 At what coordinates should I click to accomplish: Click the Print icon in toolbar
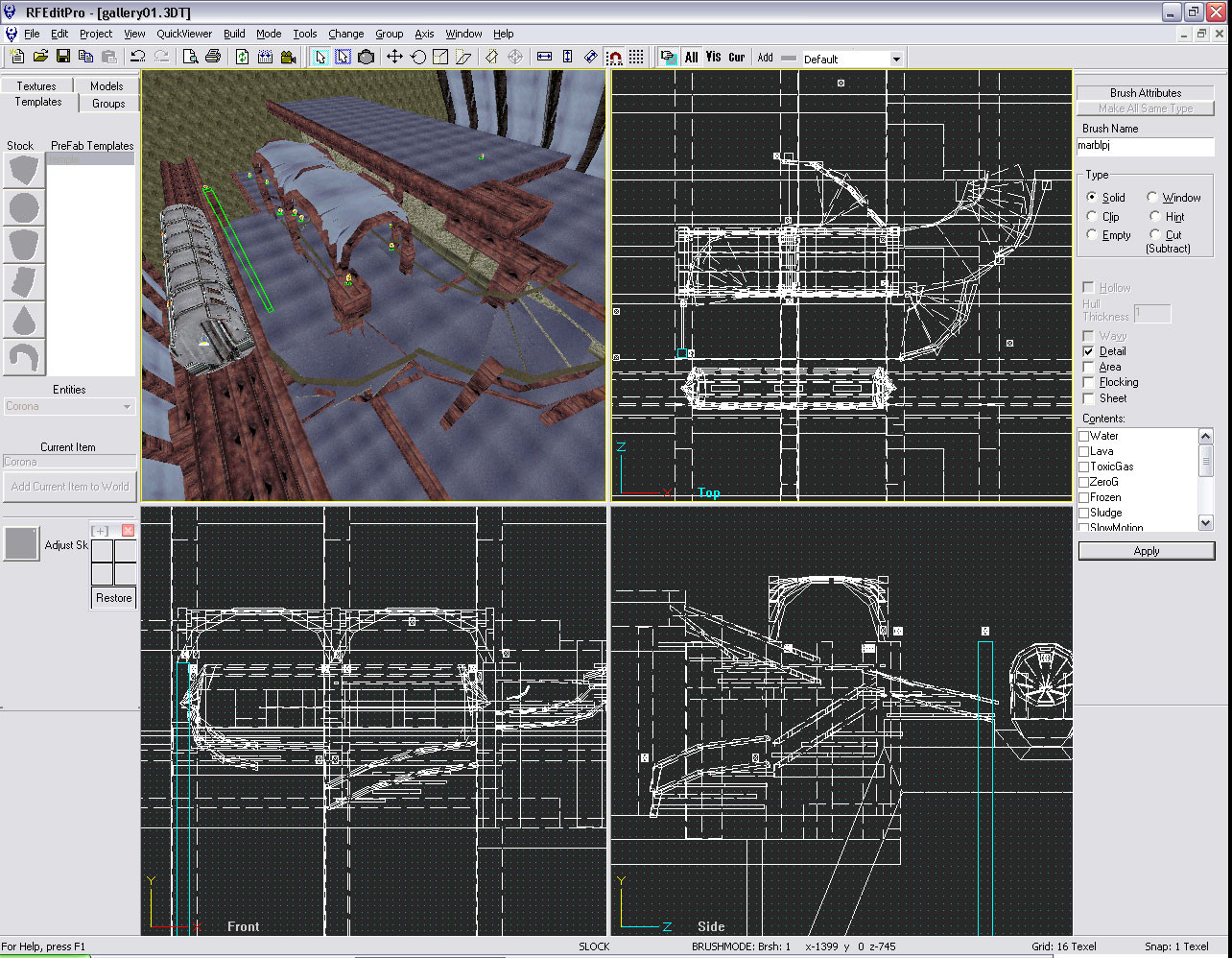point(213,58)
